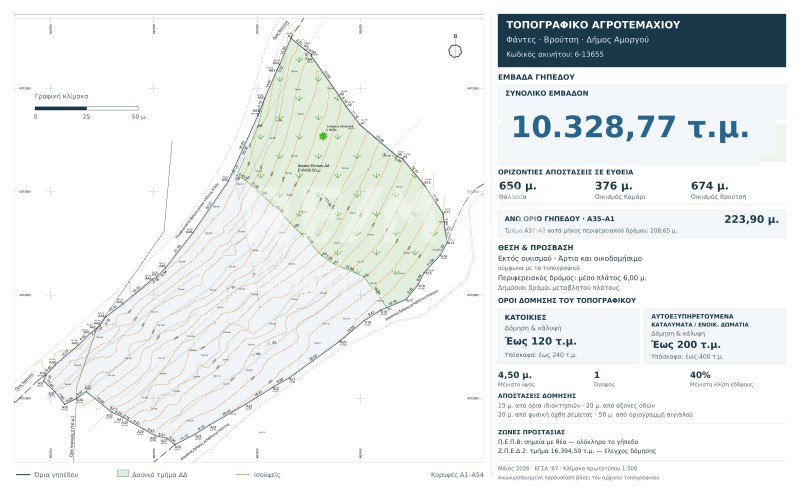The height and width of the screenshot is (487, 800).
Task: Click the 4,50 μ. maximum height value
Action: coord(515,375)
